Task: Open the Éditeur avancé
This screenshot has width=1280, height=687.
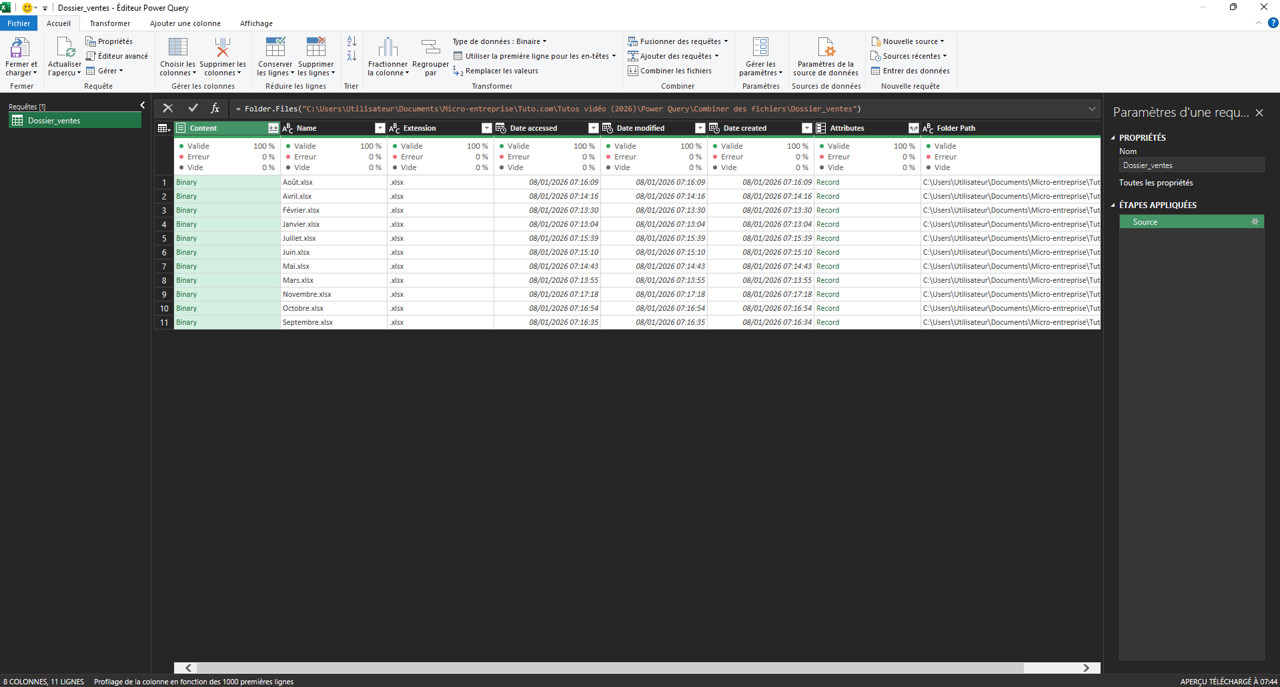Action: tap(117, 56)
